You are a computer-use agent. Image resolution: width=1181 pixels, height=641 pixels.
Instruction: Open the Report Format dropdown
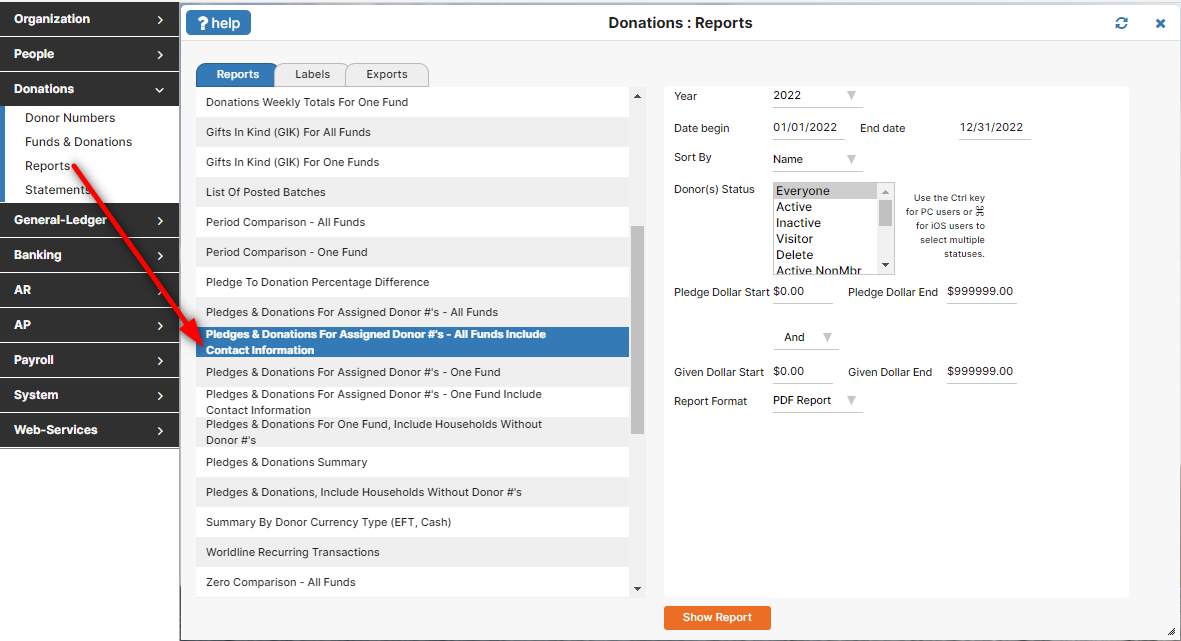coord(816,401)
